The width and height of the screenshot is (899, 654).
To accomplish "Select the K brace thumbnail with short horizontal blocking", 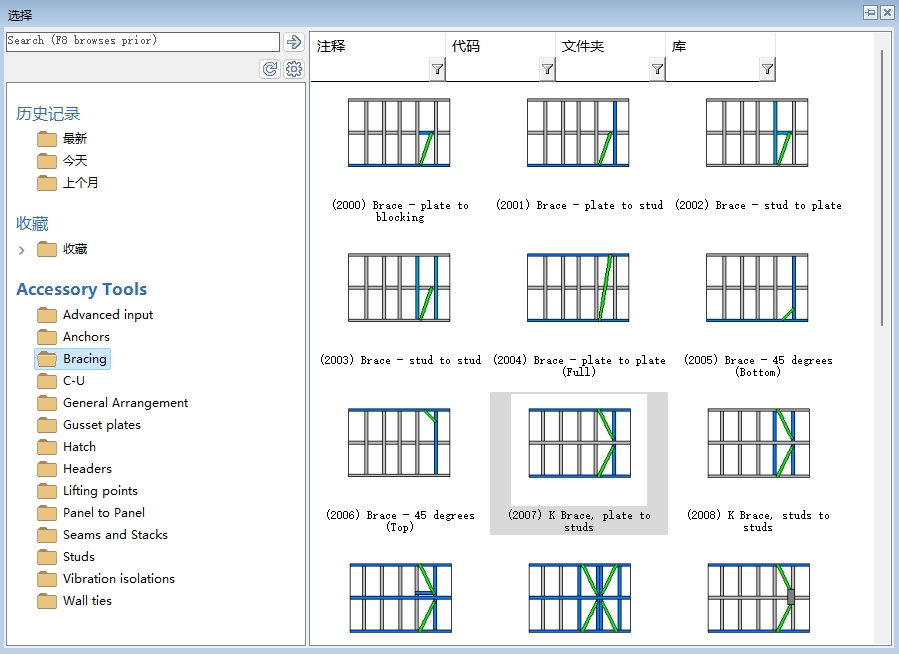I will [401, 598].
